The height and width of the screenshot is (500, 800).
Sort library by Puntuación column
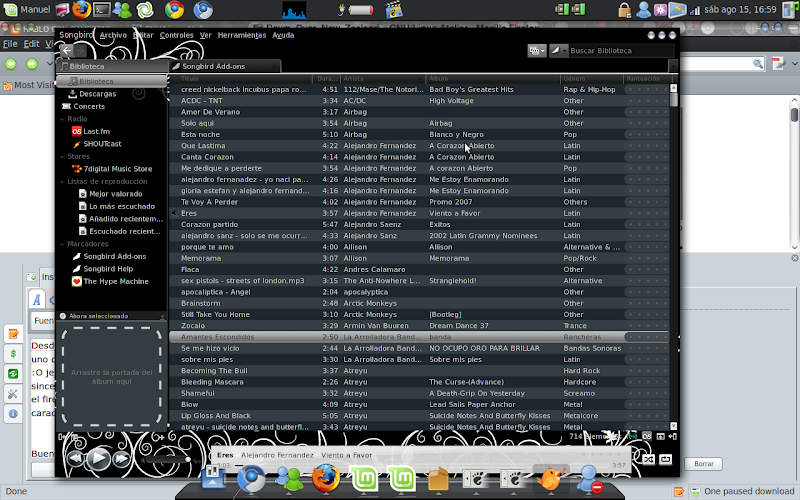tap(646, 79)
